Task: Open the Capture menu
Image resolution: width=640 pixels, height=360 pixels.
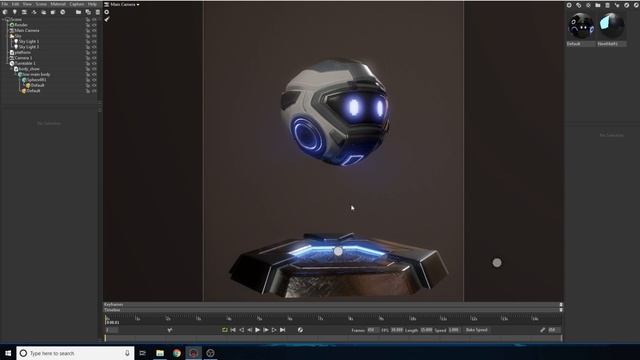Action: (x=77, y=4)
